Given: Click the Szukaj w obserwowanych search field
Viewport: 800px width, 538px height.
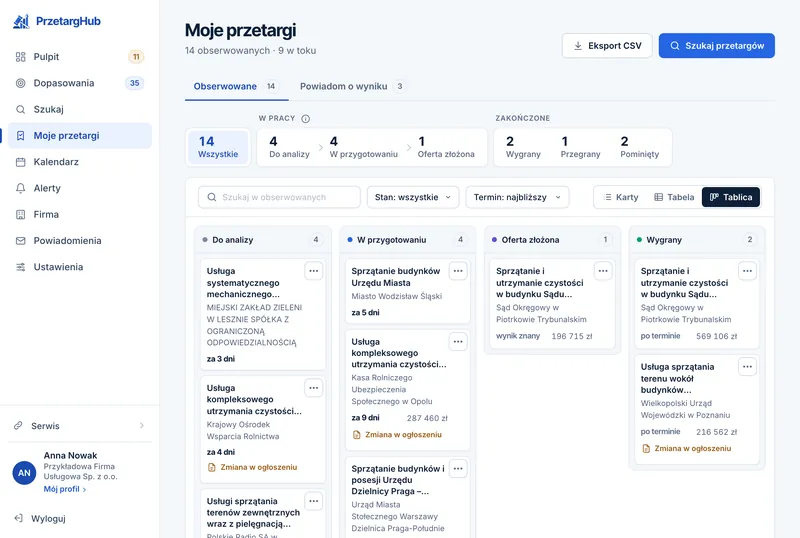Looking at the screenshot, I should tap(279, 197).
